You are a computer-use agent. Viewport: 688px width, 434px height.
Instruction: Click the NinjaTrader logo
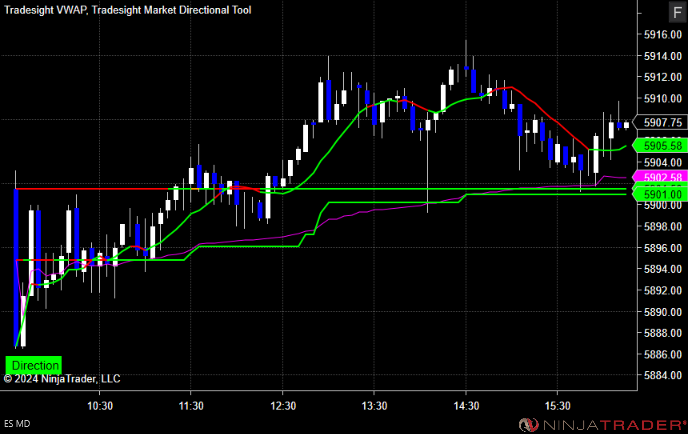click(x=602, y=425)
